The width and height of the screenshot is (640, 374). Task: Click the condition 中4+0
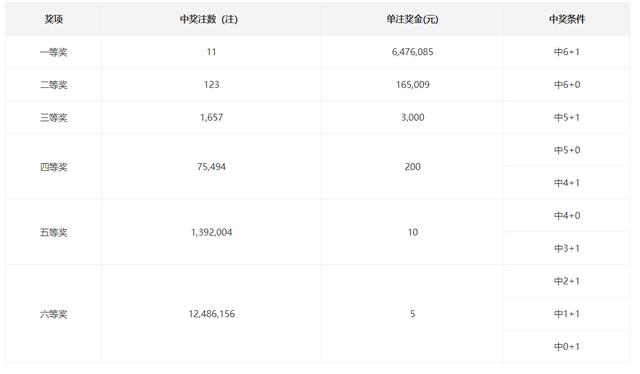pyautogui.click(x=567, y=215)
